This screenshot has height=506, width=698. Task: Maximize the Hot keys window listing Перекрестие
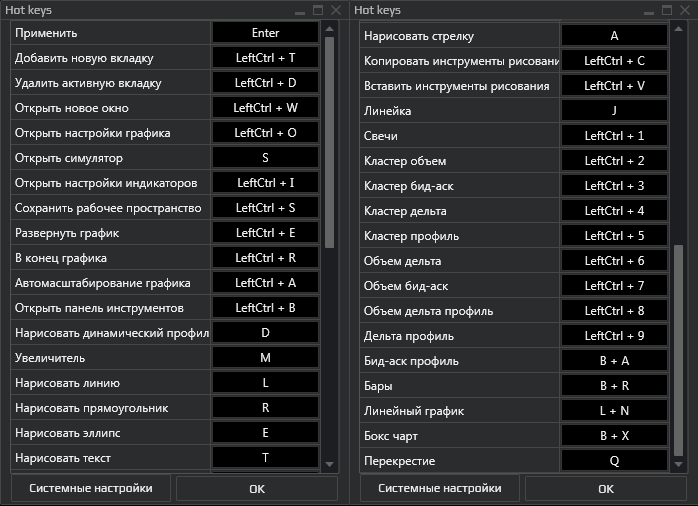point(667,10)
